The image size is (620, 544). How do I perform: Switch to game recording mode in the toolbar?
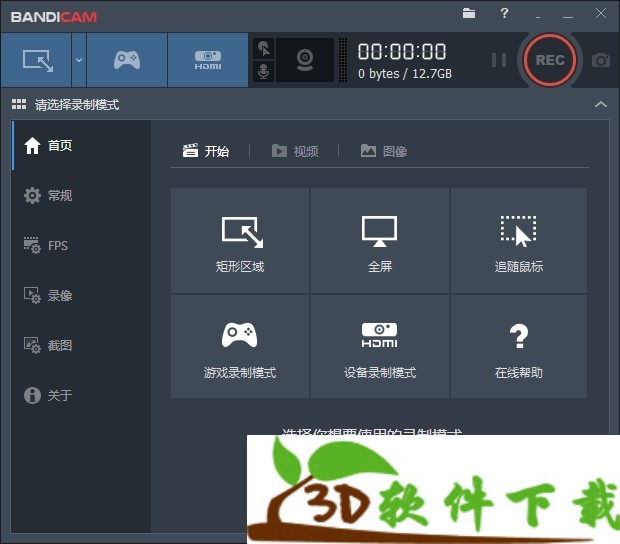click(x=127, y=60)
